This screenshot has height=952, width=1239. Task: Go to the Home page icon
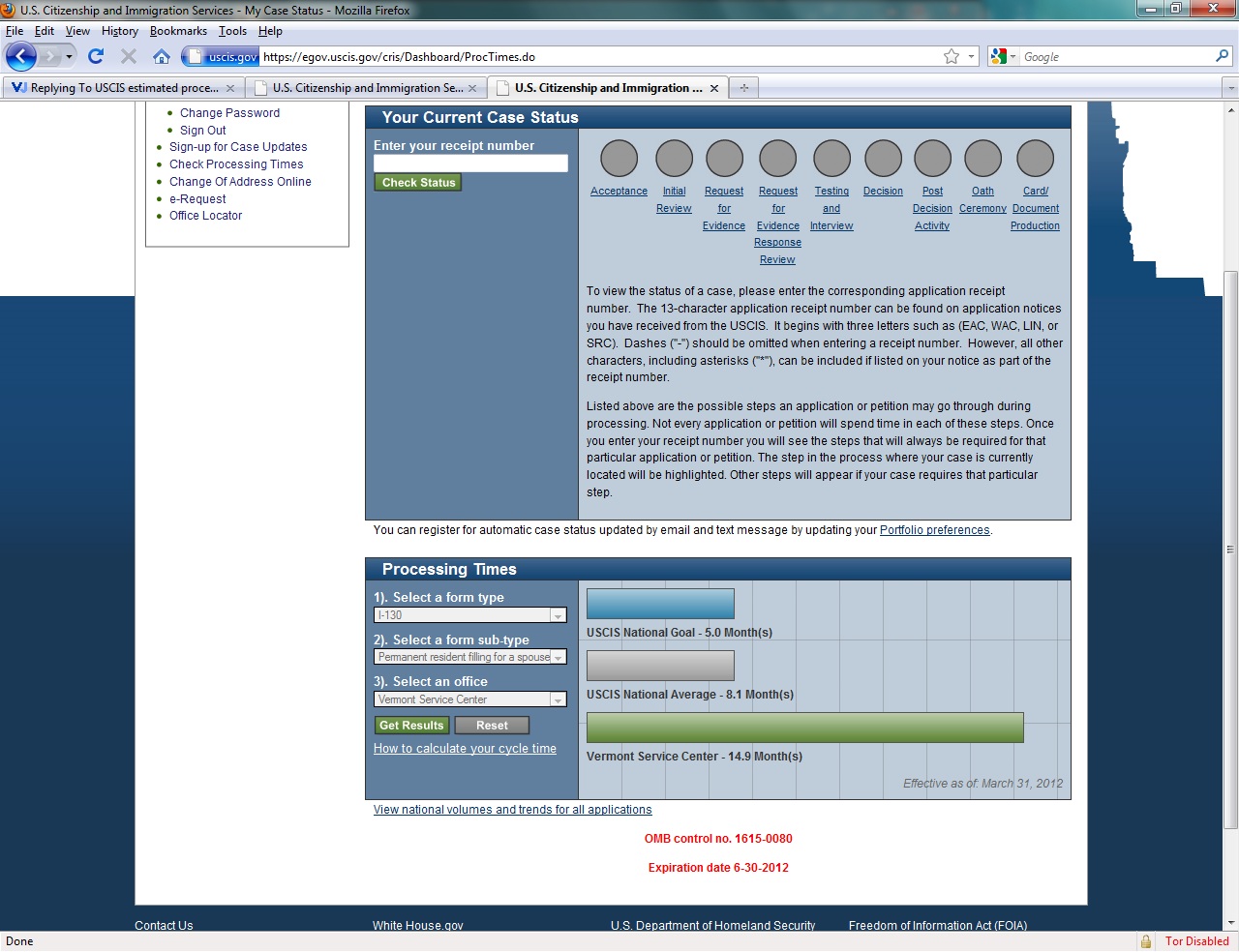click(162, 56)
